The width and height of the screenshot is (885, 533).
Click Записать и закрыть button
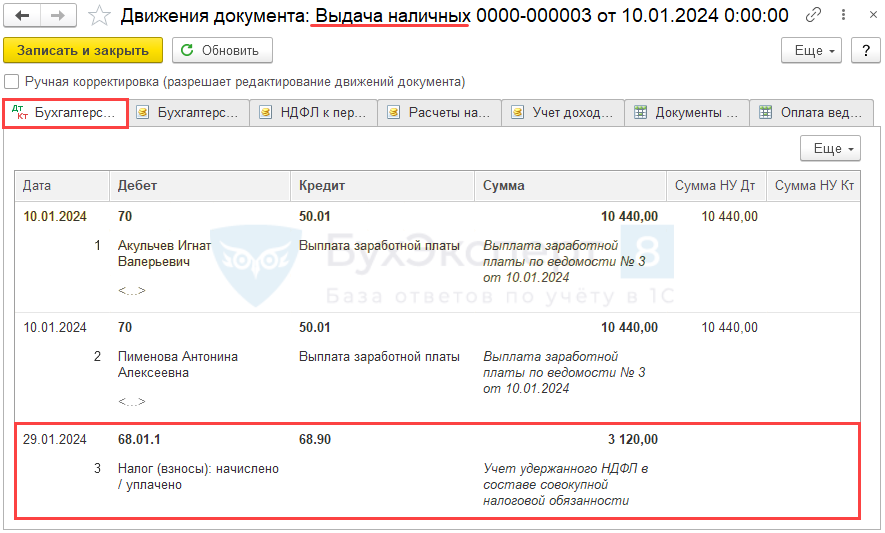point(83,50)
